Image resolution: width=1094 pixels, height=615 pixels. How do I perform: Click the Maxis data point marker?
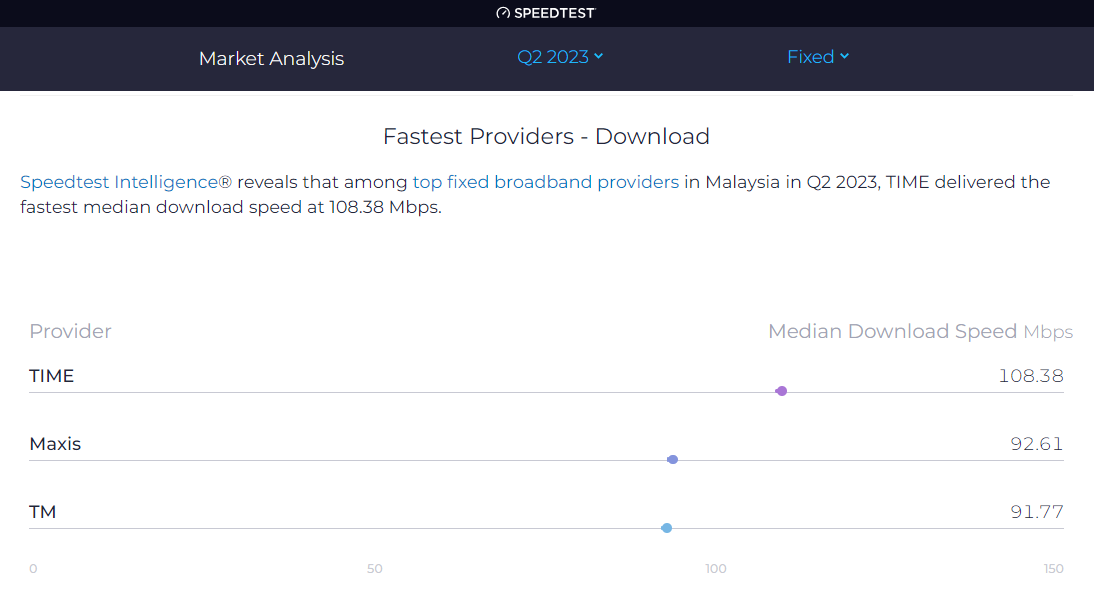point(673,460)
